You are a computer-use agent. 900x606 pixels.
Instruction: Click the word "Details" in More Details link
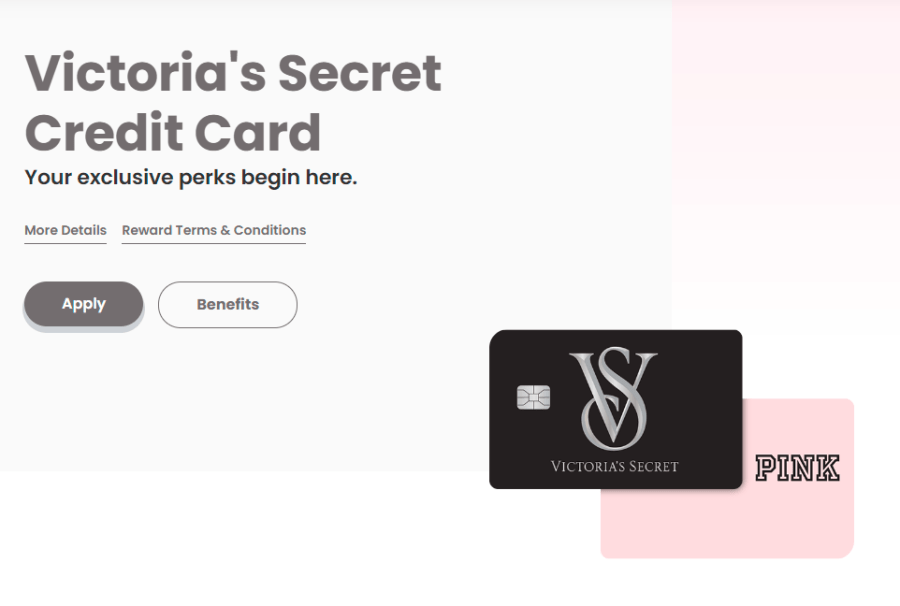pyautogui.click(x=85, y=231)
